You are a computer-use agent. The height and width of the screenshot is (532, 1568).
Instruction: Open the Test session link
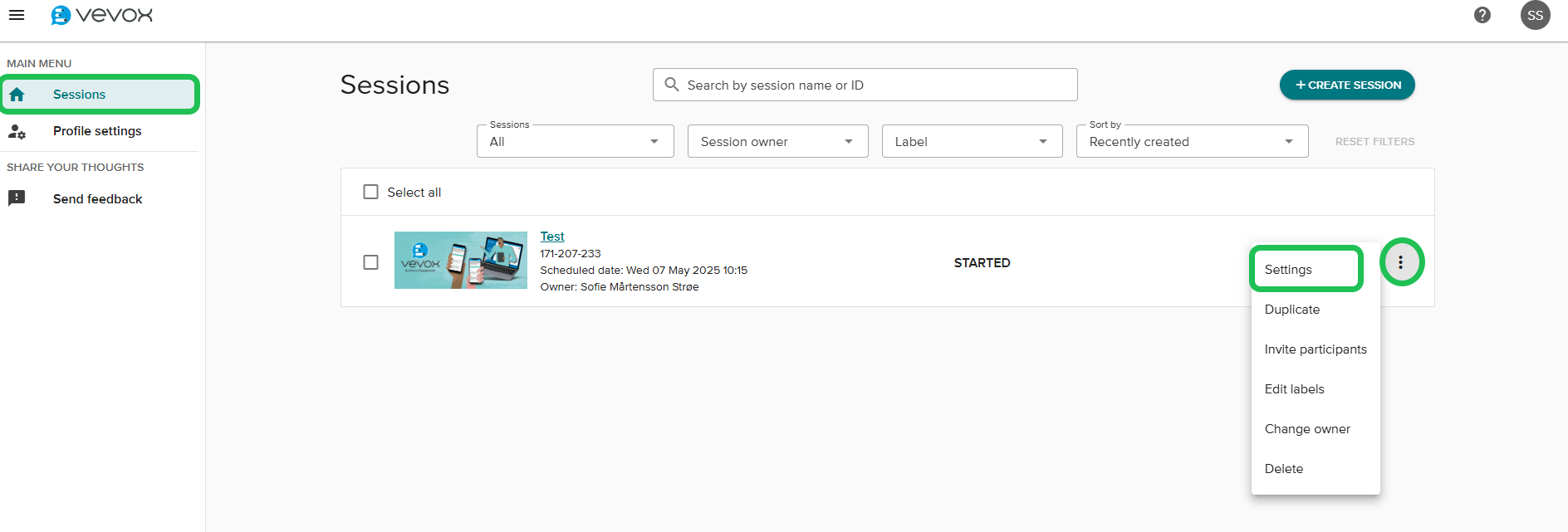click(552, 237)
